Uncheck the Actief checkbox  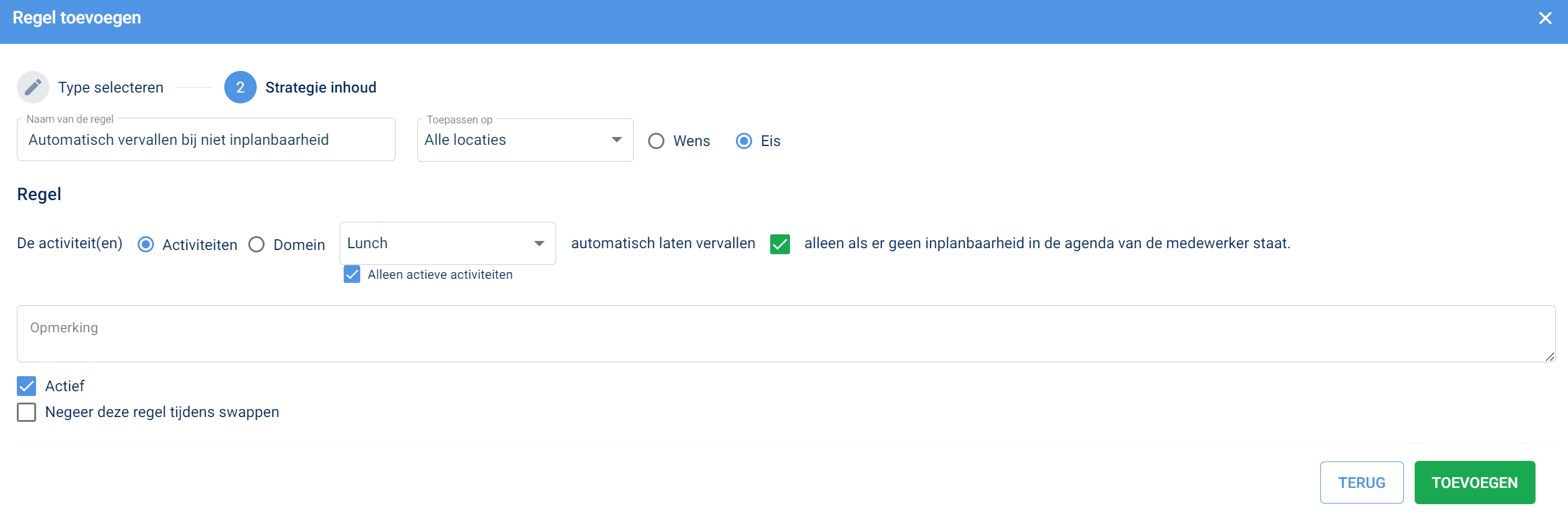27,386
